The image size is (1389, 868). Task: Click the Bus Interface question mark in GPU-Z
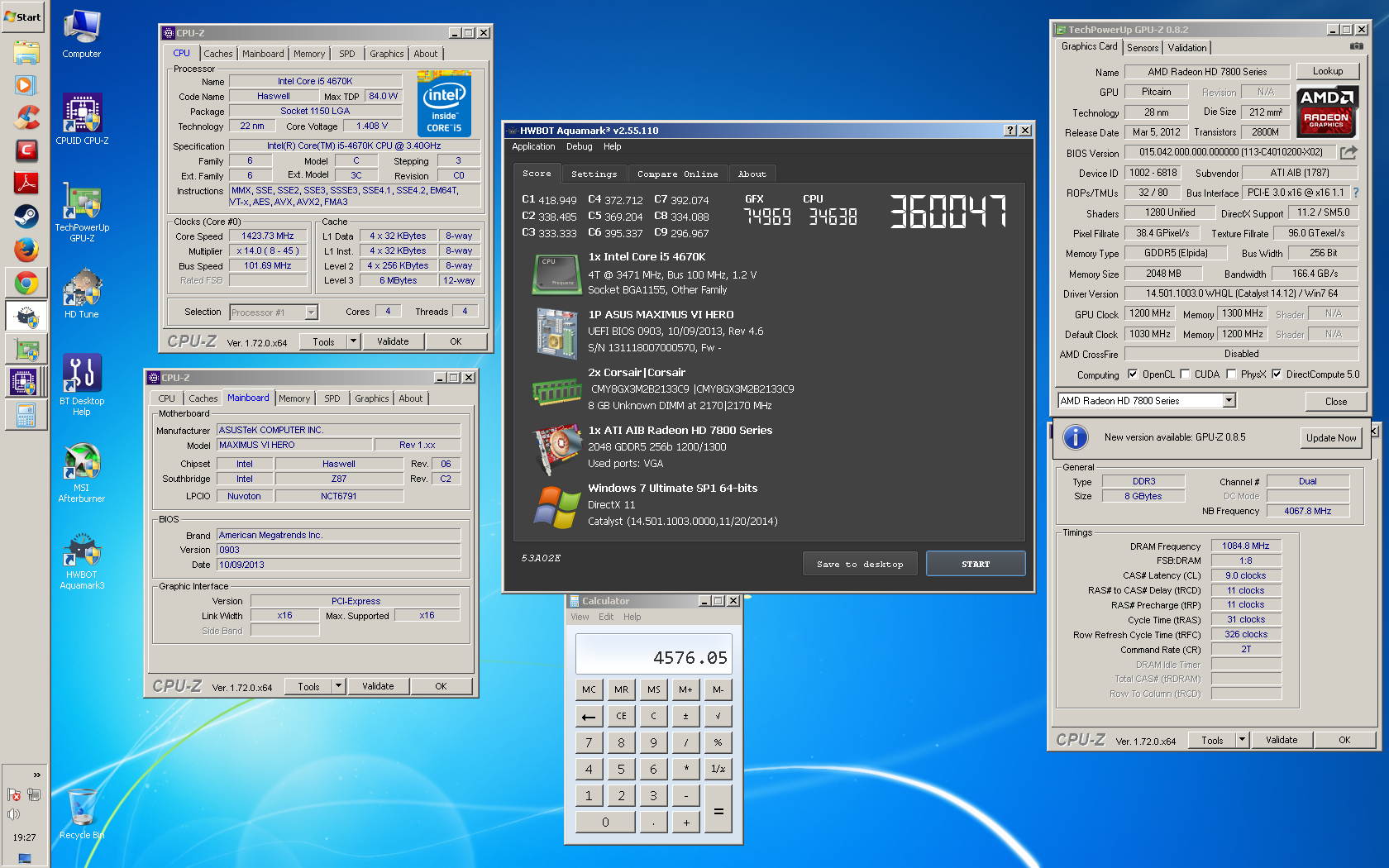coord(1355,193)
